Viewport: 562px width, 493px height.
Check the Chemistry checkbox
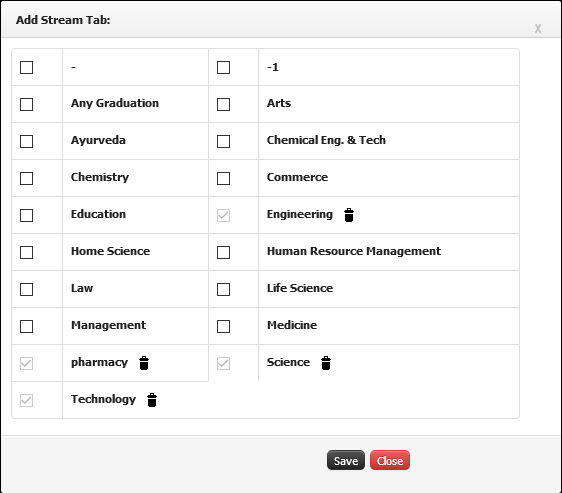(27, 178)
